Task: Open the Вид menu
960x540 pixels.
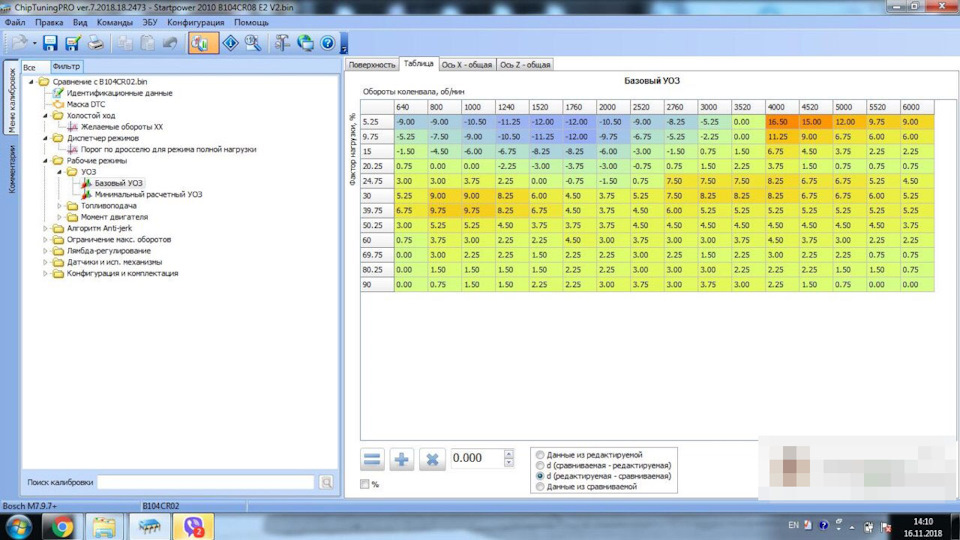Action: click(x=80, y=22)
